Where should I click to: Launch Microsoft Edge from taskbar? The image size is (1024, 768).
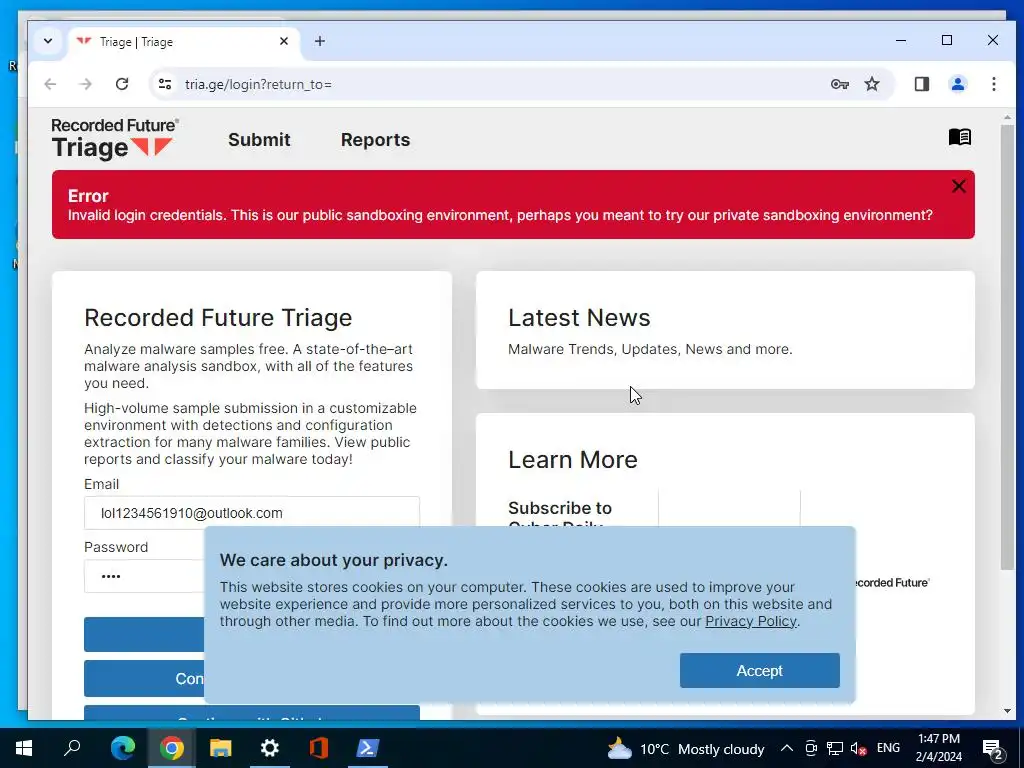pos(122,748)
